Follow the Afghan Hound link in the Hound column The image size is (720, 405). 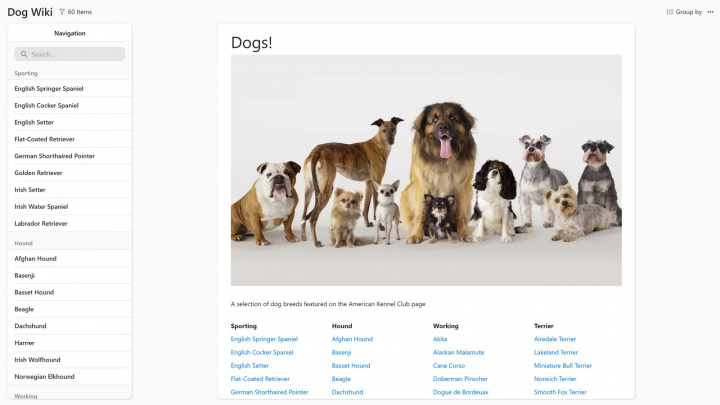coord(352,339)
